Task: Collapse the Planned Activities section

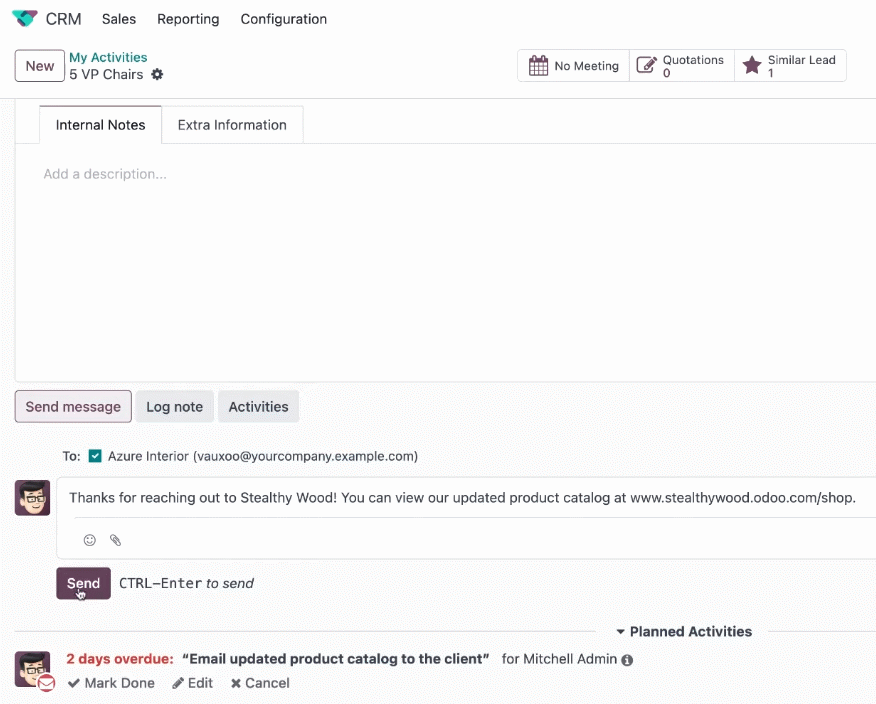Action: (684, 631)
